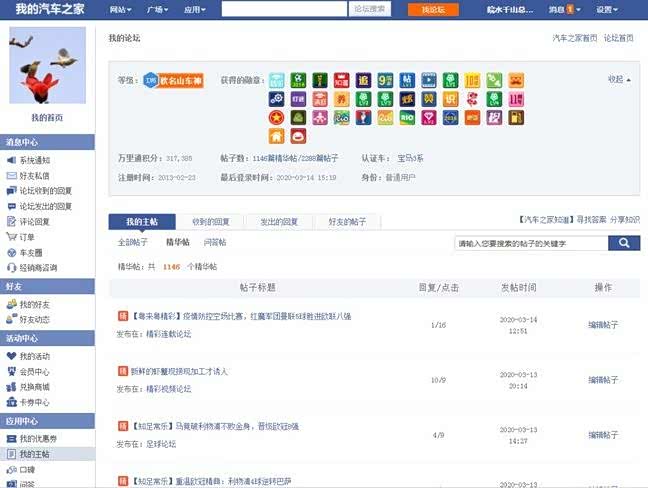Open the 设置 dropdown menu

(608, 9)
